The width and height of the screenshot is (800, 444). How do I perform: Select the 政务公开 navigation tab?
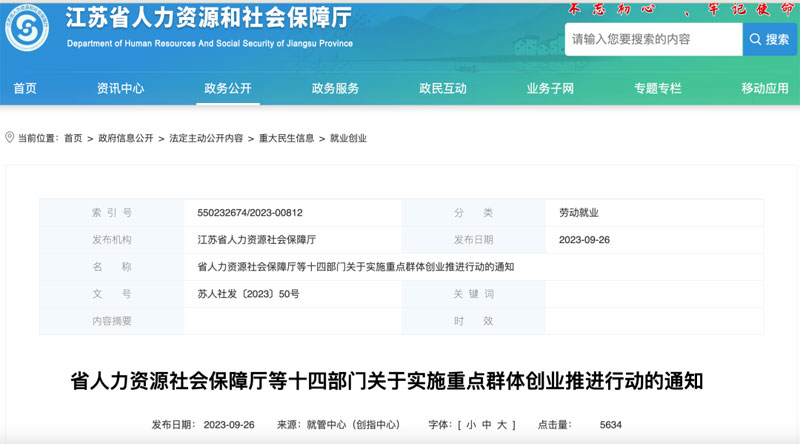pyautogui.click(x=228, y=88)
